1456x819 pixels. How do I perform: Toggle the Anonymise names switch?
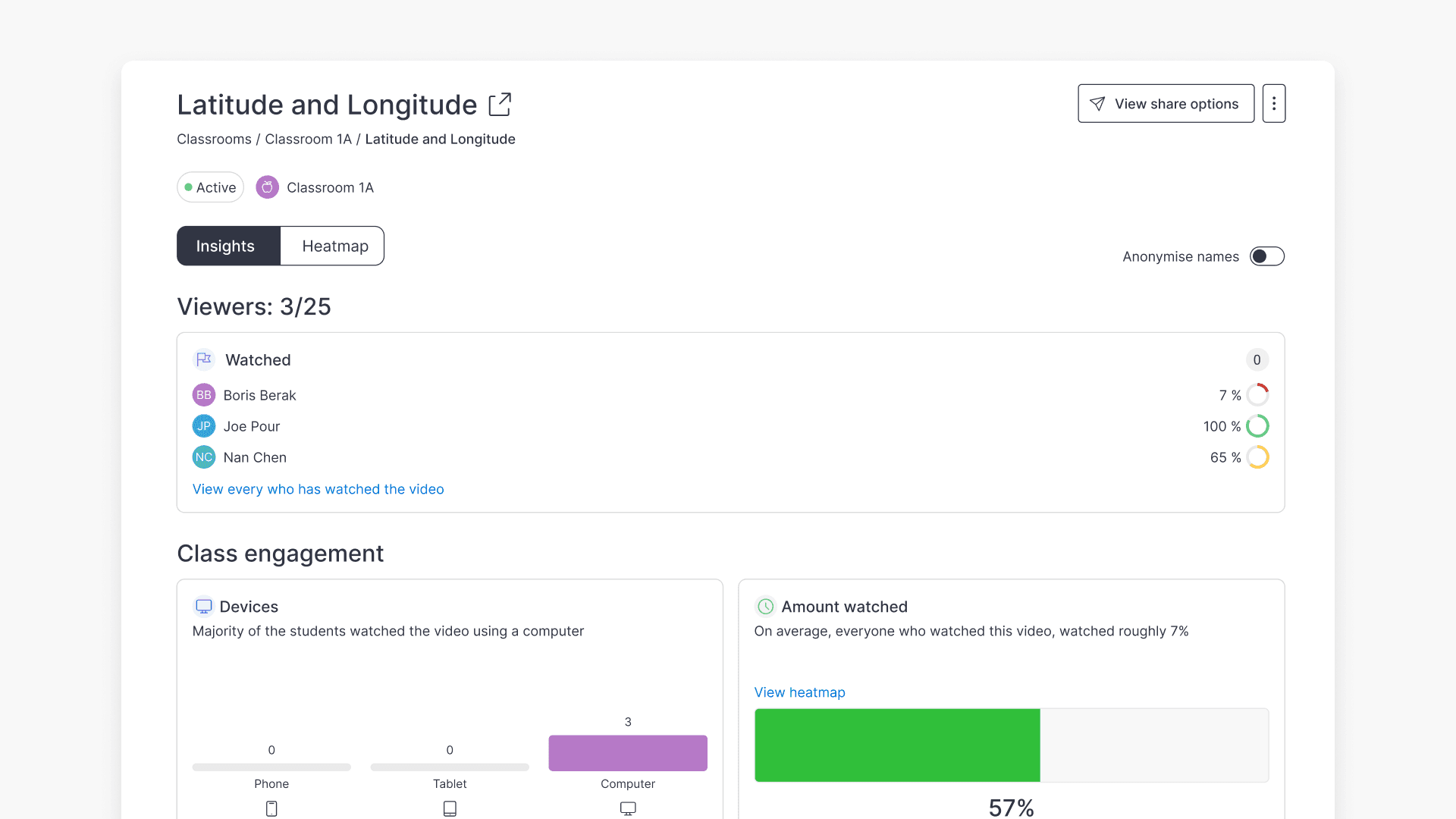click(1267, 256)
